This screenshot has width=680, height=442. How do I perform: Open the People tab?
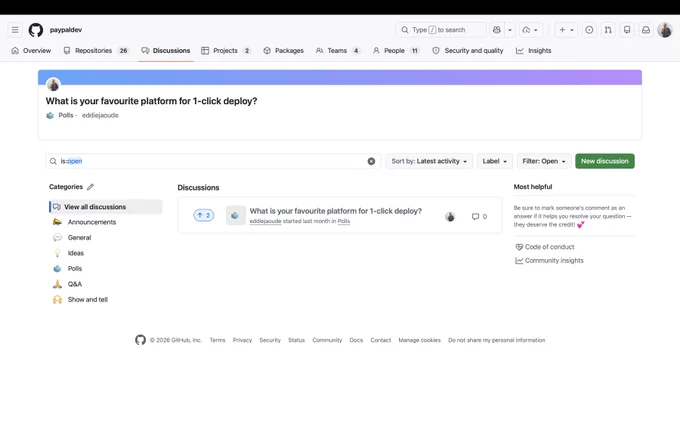point(396,51)
